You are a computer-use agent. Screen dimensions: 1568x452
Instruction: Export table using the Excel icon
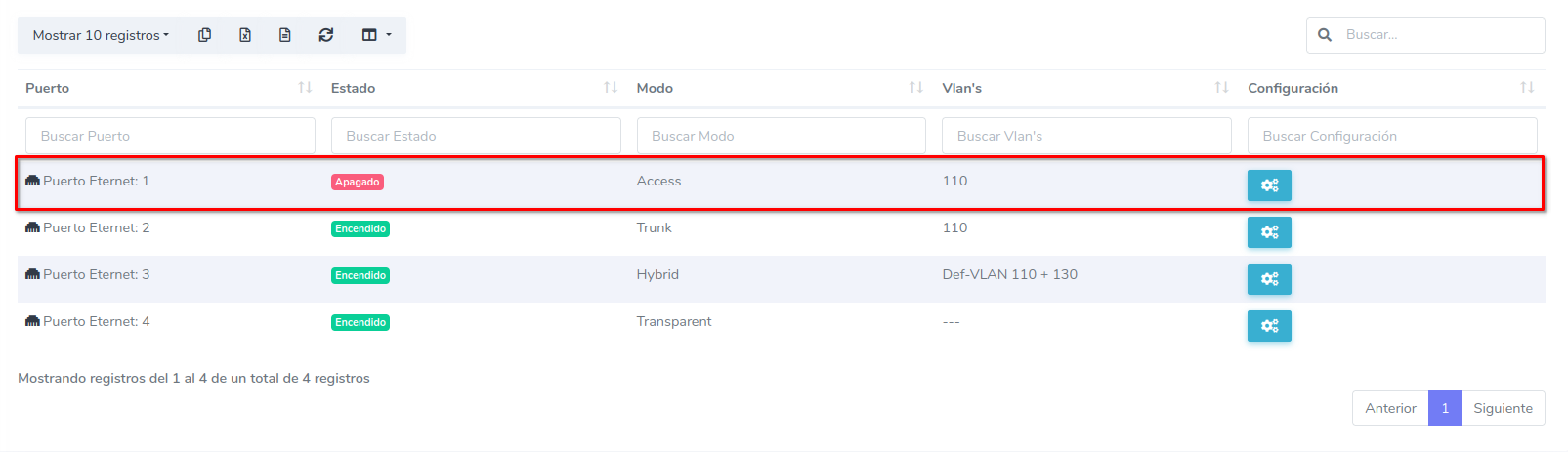coord(245,35)
